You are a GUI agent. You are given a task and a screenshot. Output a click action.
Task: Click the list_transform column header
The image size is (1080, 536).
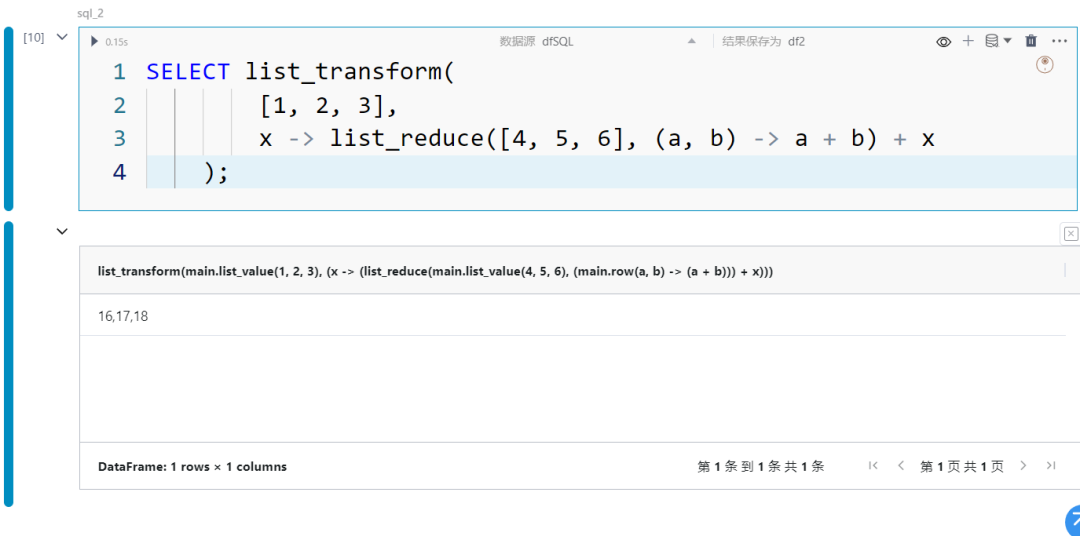pos(436,271)
